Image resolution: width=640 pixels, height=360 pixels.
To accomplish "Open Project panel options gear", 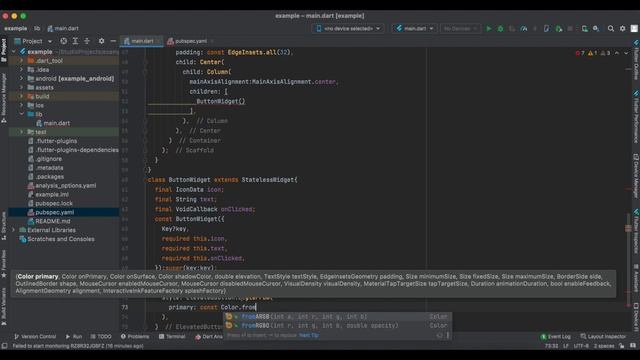I will (101, 41).
